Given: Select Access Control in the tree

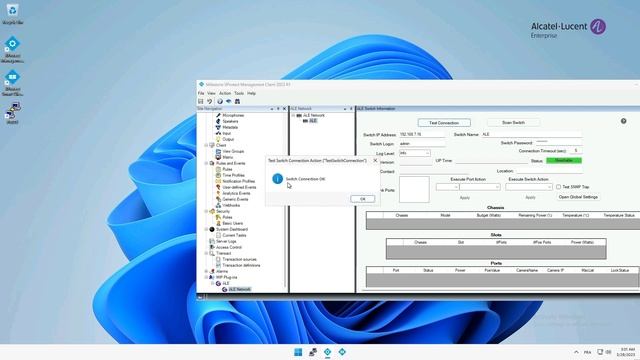Looking at the screenshot, I should tap(229, 247).
